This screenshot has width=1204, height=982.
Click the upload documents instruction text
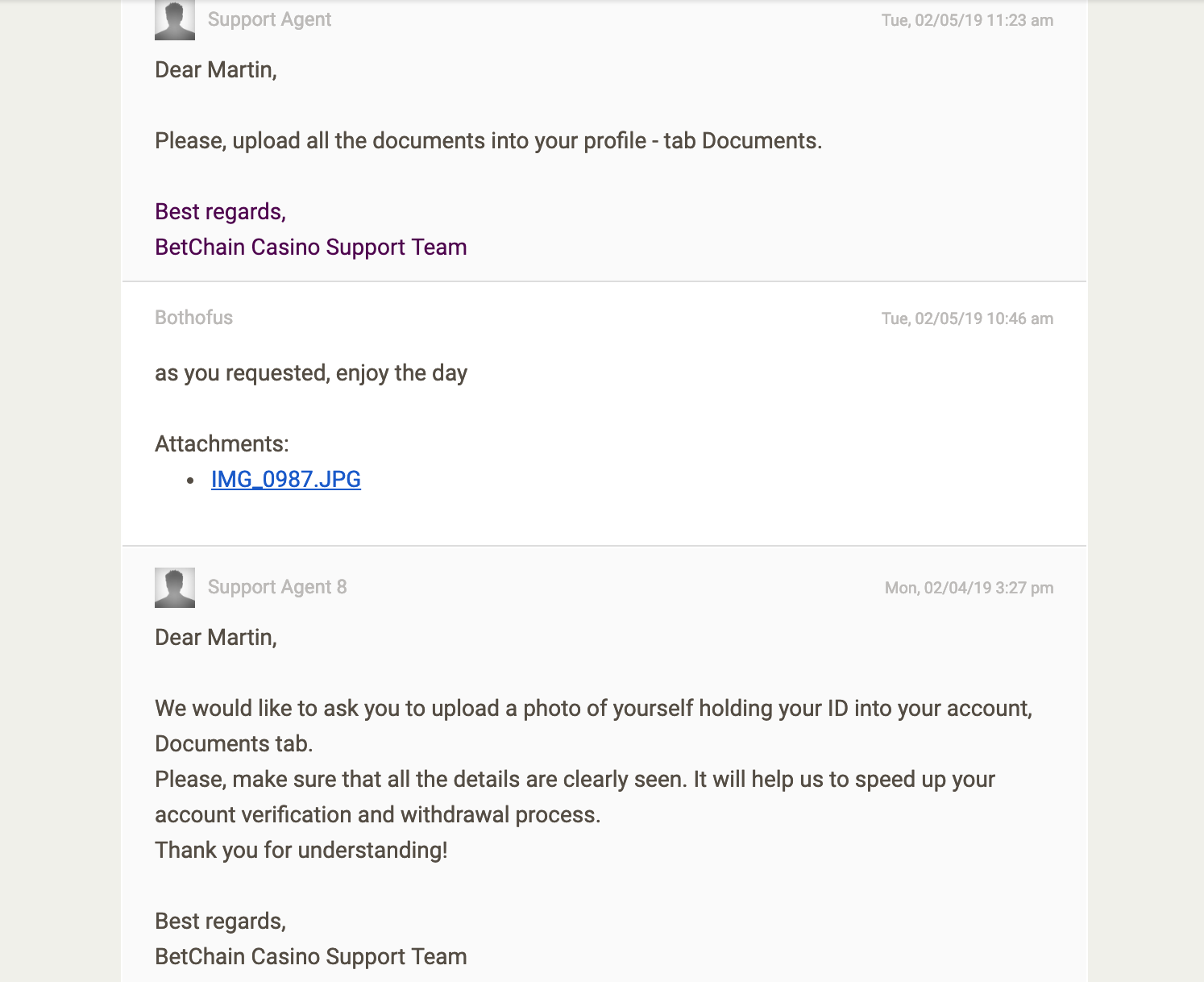(488, 141)
